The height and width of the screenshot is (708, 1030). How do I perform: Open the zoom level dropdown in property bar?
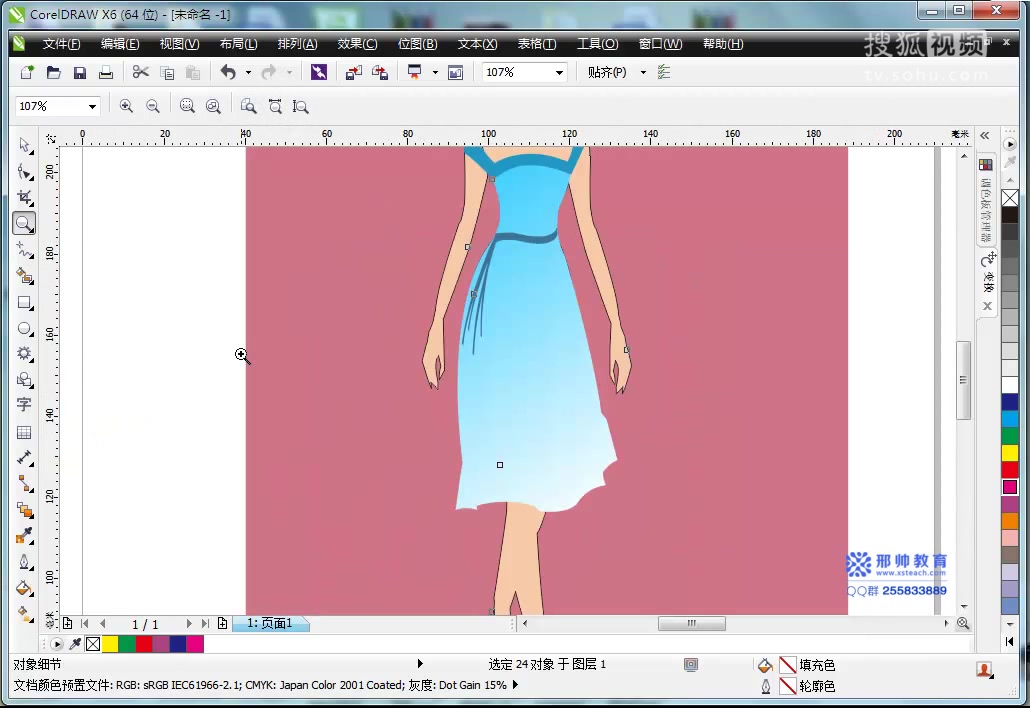point(92,106)
